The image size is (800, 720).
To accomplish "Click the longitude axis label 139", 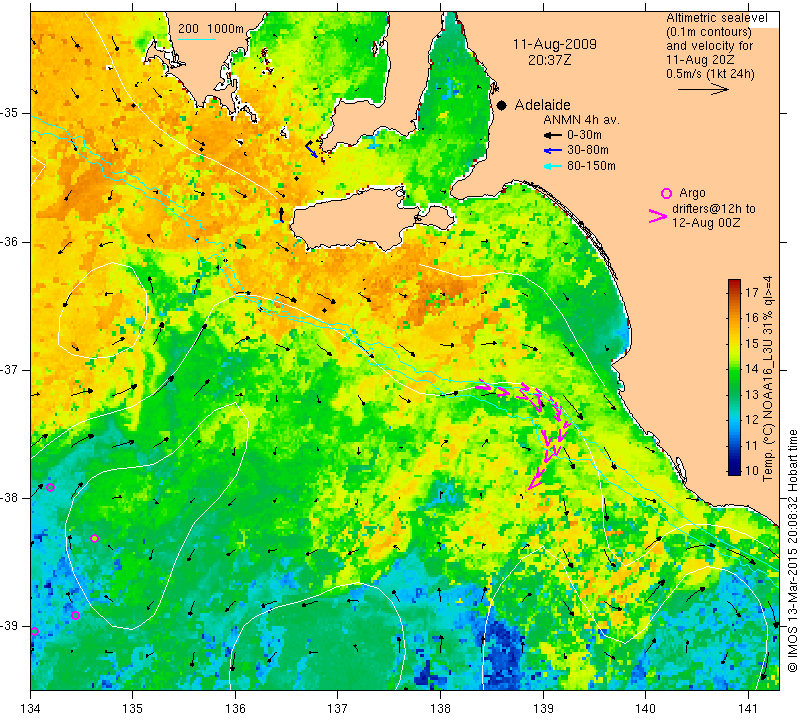I will point(543,709).
